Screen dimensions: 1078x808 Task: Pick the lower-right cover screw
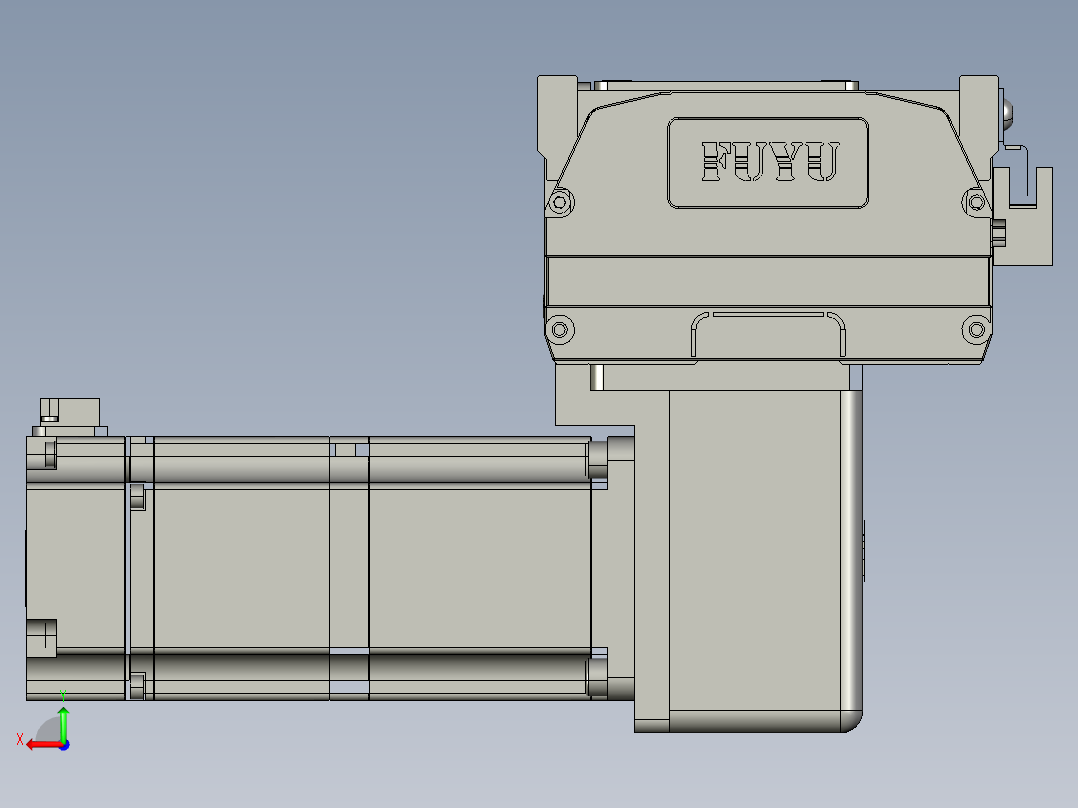point(976,329)
